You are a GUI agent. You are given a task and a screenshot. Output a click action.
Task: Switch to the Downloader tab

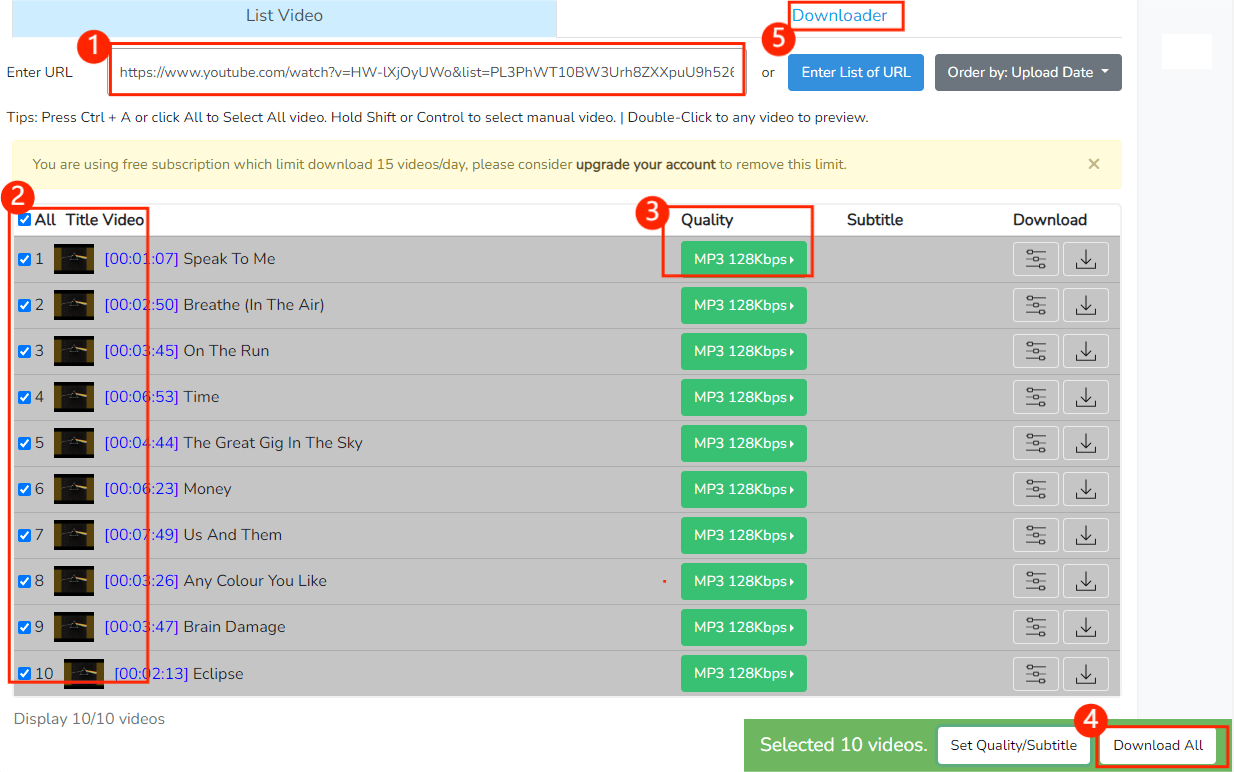tap(839, 16)
